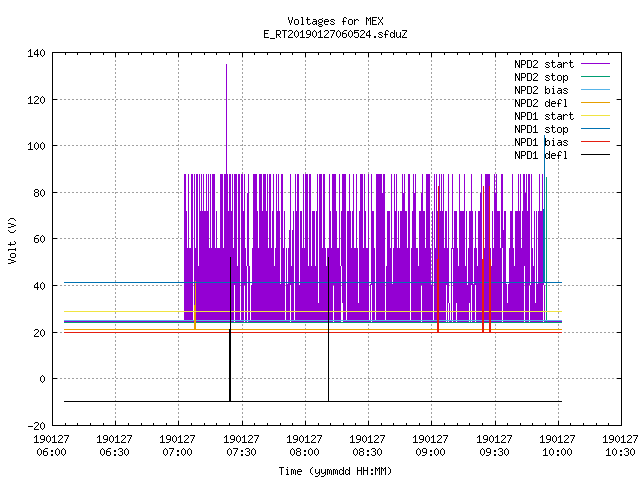
Task: Select the filename E_RT20190127060524.sfduZ
Action: (x=335, y=34)
